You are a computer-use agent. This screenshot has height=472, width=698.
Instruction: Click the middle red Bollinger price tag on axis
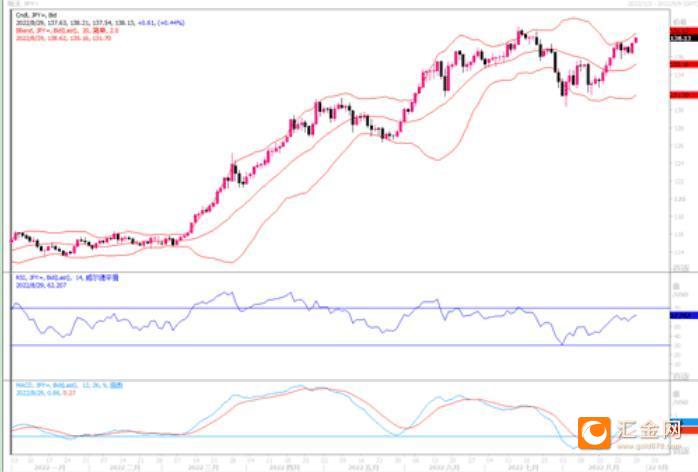pos(683,65)
